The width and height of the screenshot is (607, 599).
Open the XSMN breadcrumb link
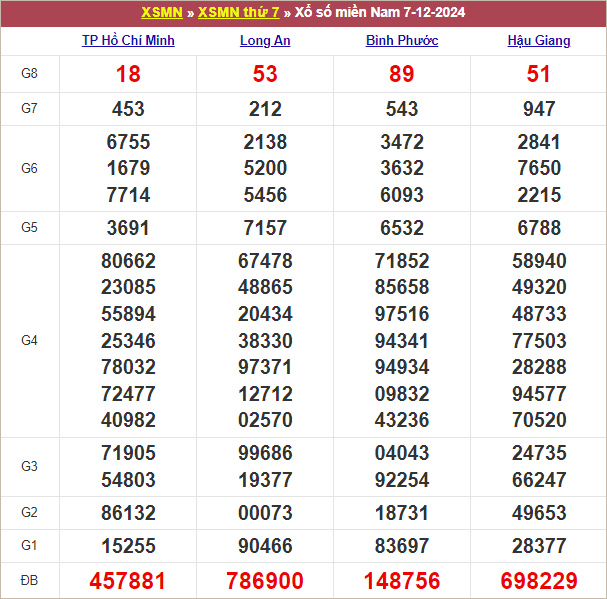[162, 12]
